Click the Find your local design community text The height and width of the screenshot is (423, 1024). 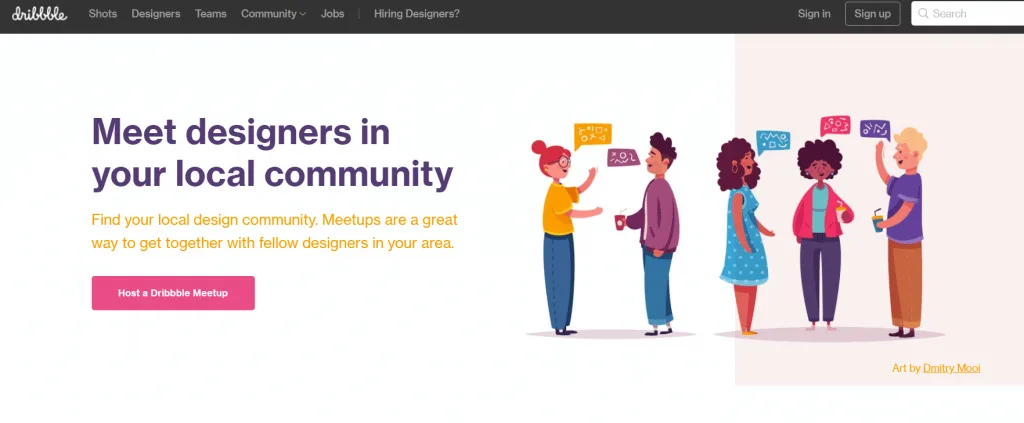[274, 232]
